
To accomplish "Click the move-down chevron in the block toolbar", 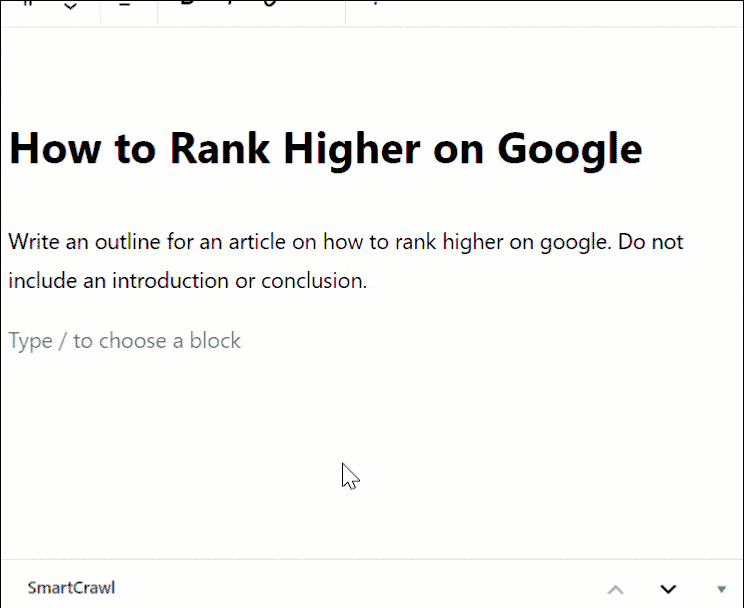I will [x=70, y=6].
